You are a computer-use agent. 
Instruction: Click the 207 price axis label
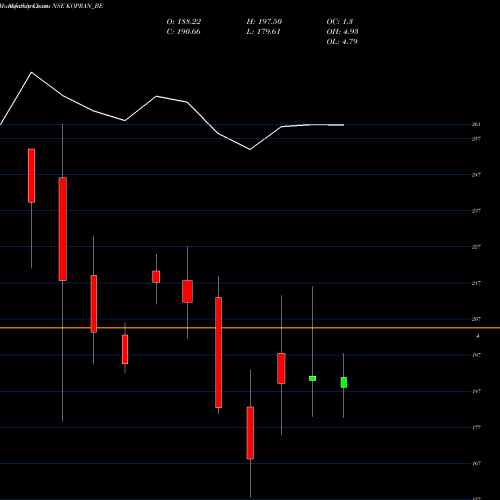coord(476,319)
